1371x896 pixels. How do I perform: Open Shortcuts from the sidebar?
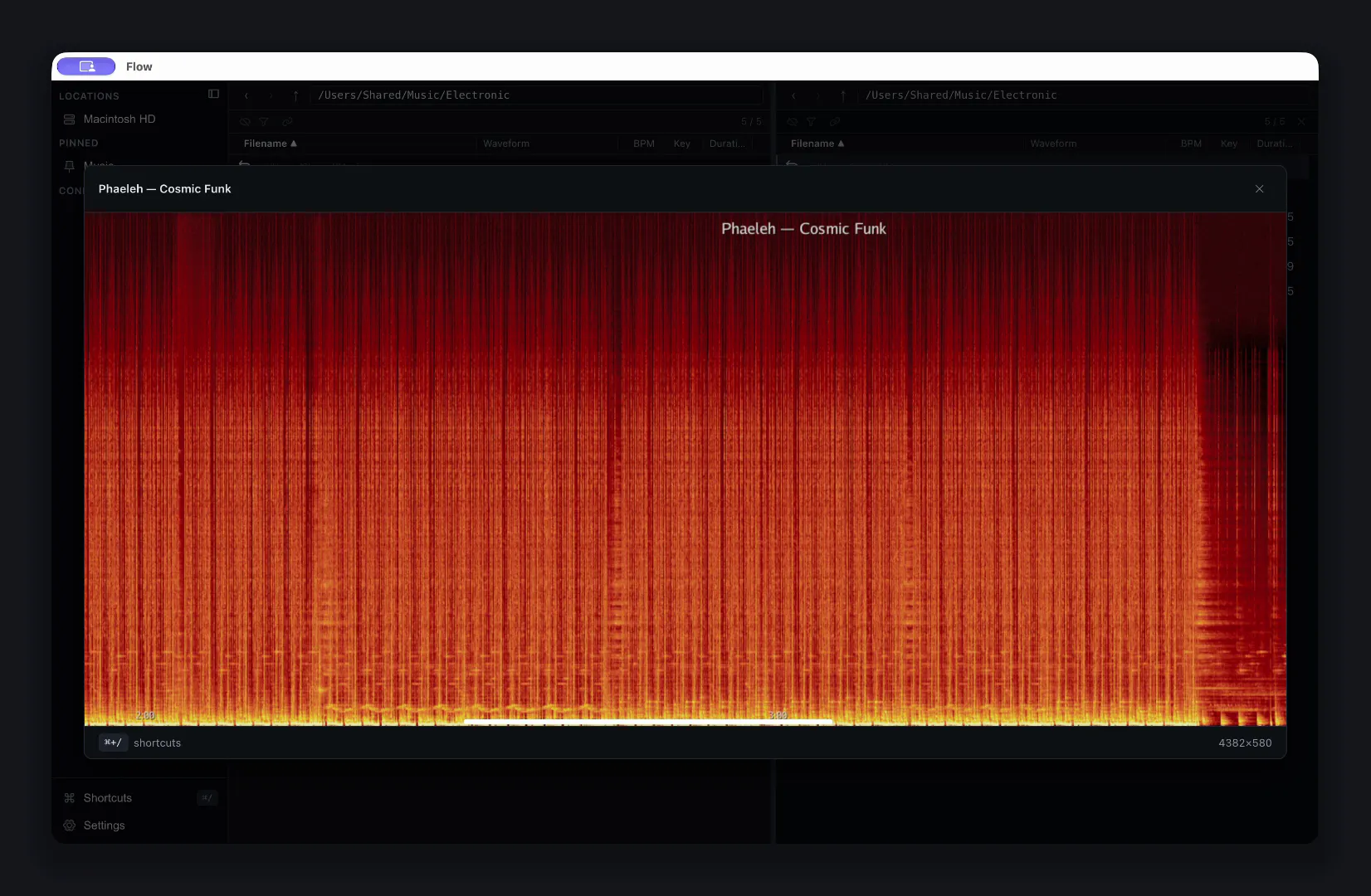pos(139,798)
